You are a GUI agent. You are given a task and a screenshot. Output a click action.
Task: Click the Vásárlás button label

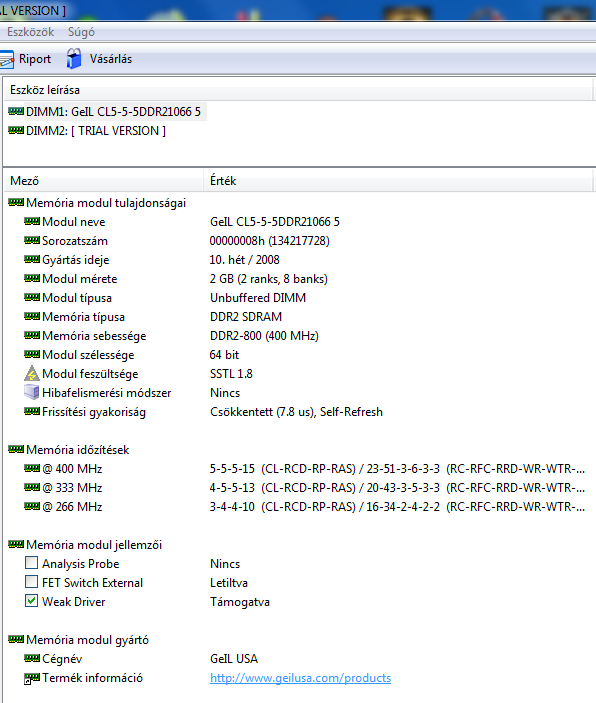coord(111,59)
